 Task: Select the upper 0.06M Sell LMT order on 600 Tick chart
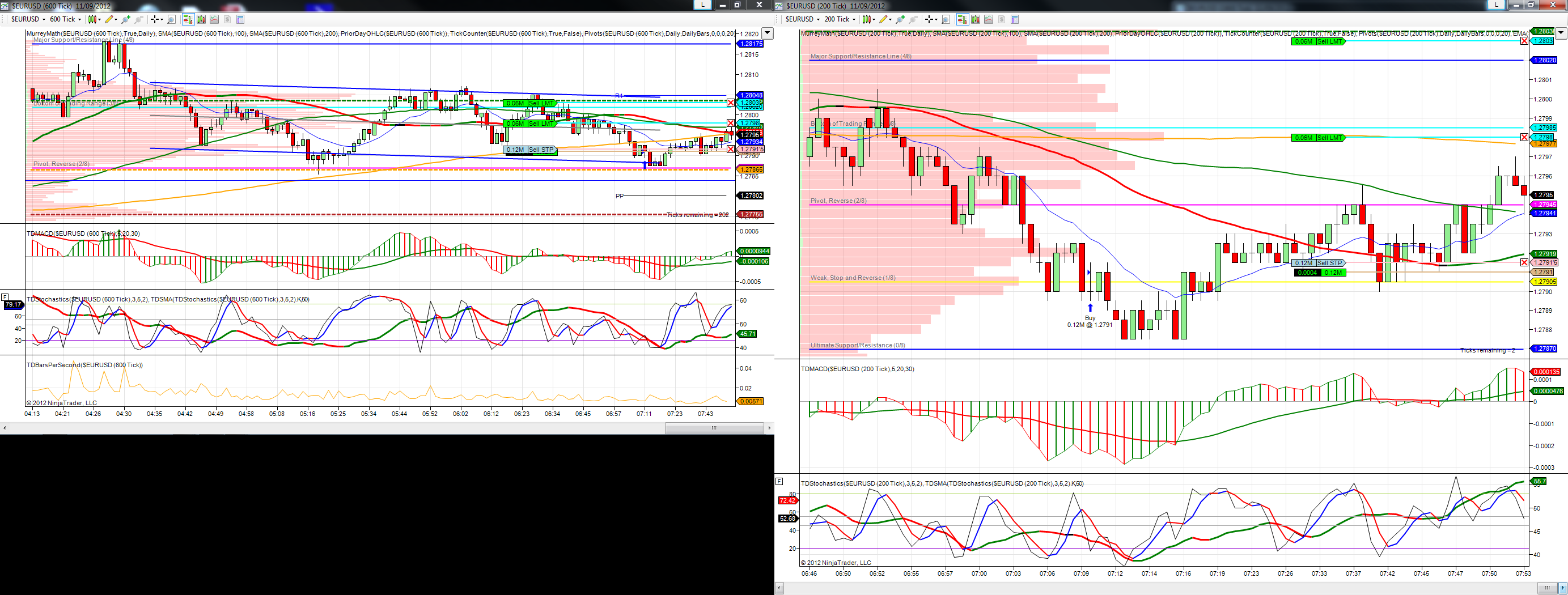click(529, 104)
